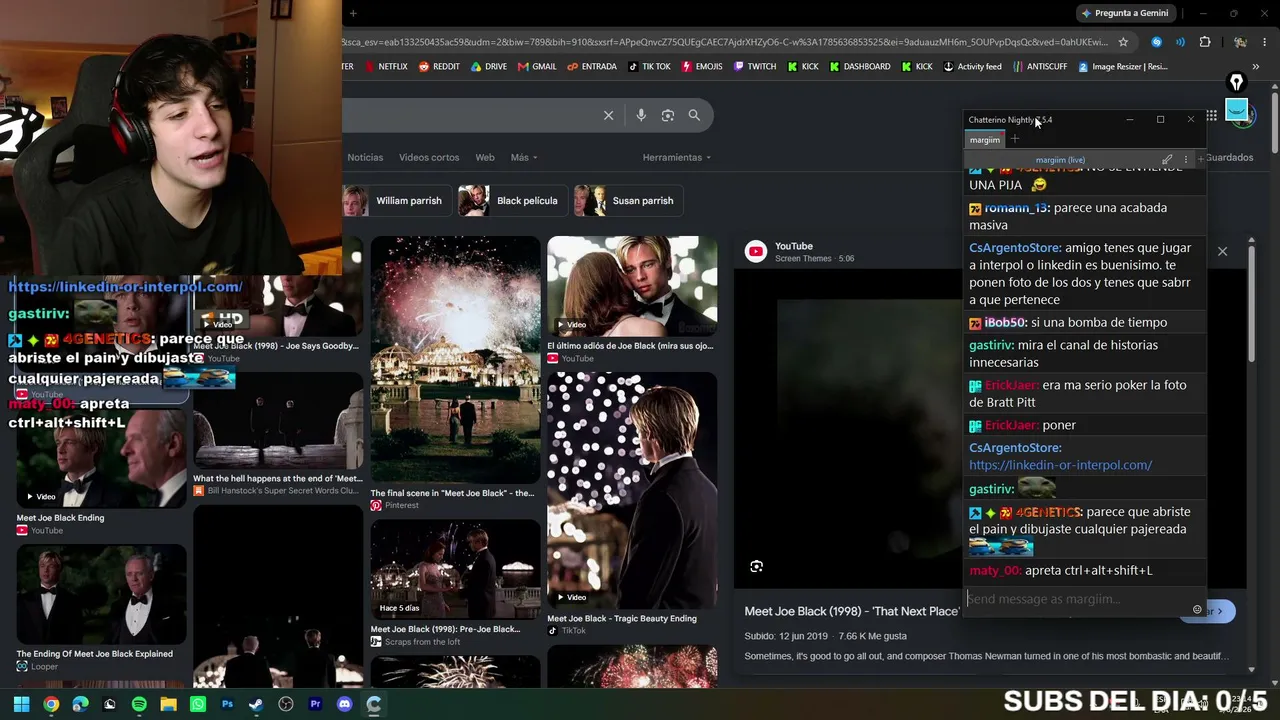Toggle Chatterino moderation mode sword icon
Viewport: 1280px width, 720px height.
[1167, 160]
